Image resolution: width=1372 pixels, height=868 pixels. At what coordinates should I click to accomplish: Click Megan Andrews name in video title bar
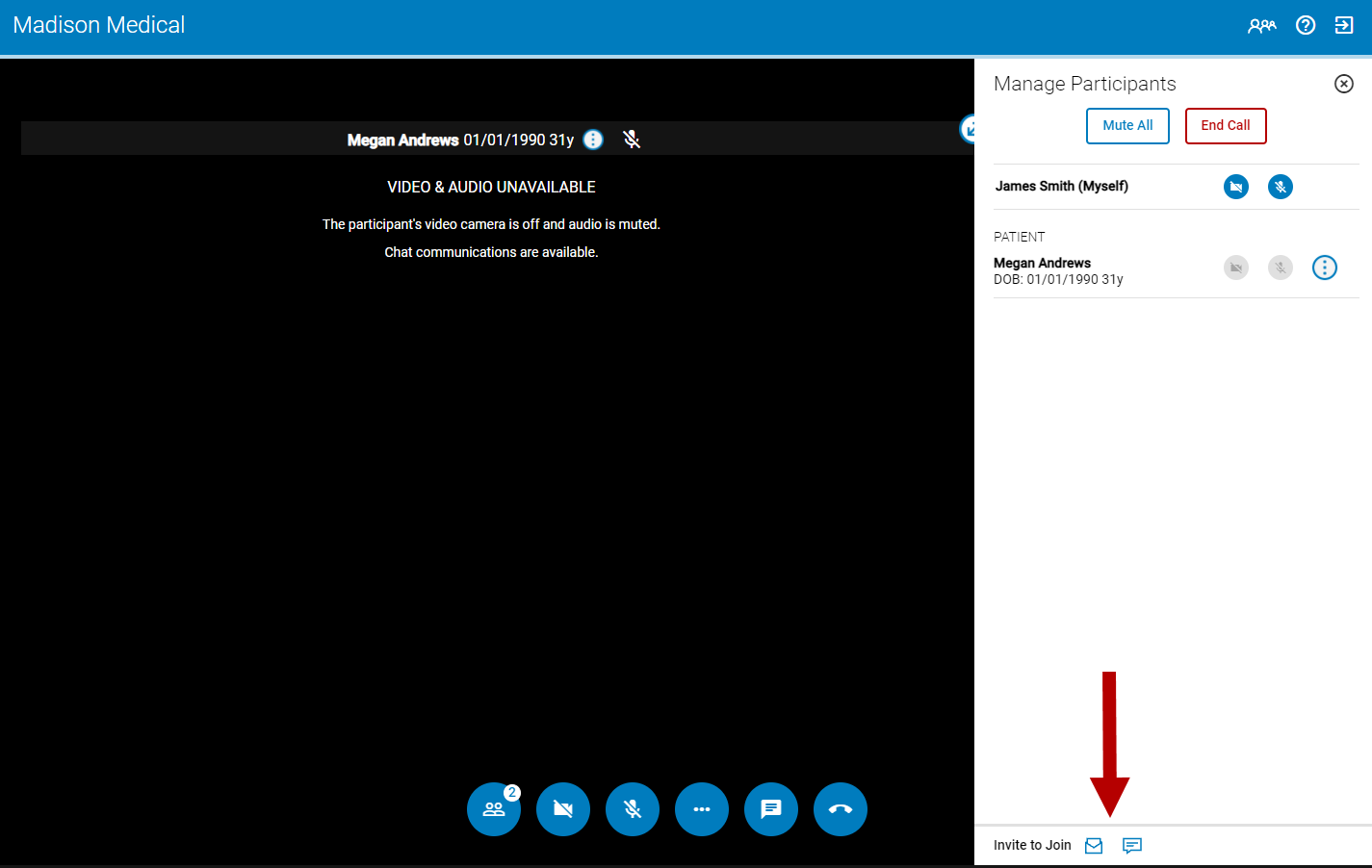pyautogui.click(x=402, y=140)
